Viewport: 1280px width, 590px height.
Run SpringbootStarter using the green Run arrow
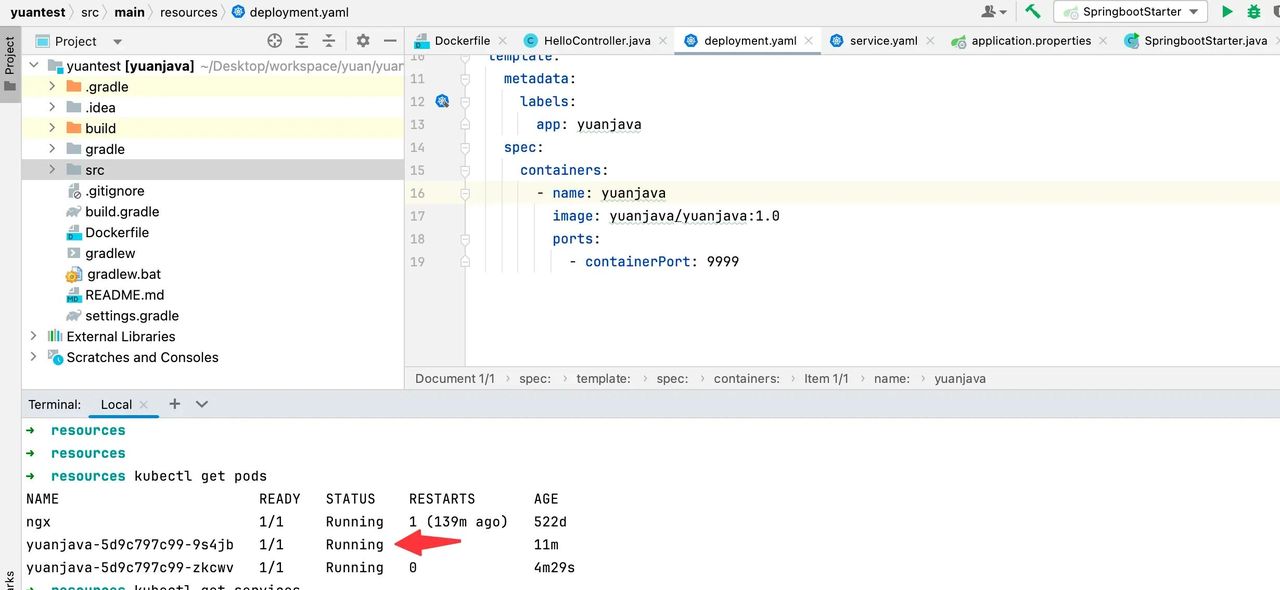[1228, 11]
